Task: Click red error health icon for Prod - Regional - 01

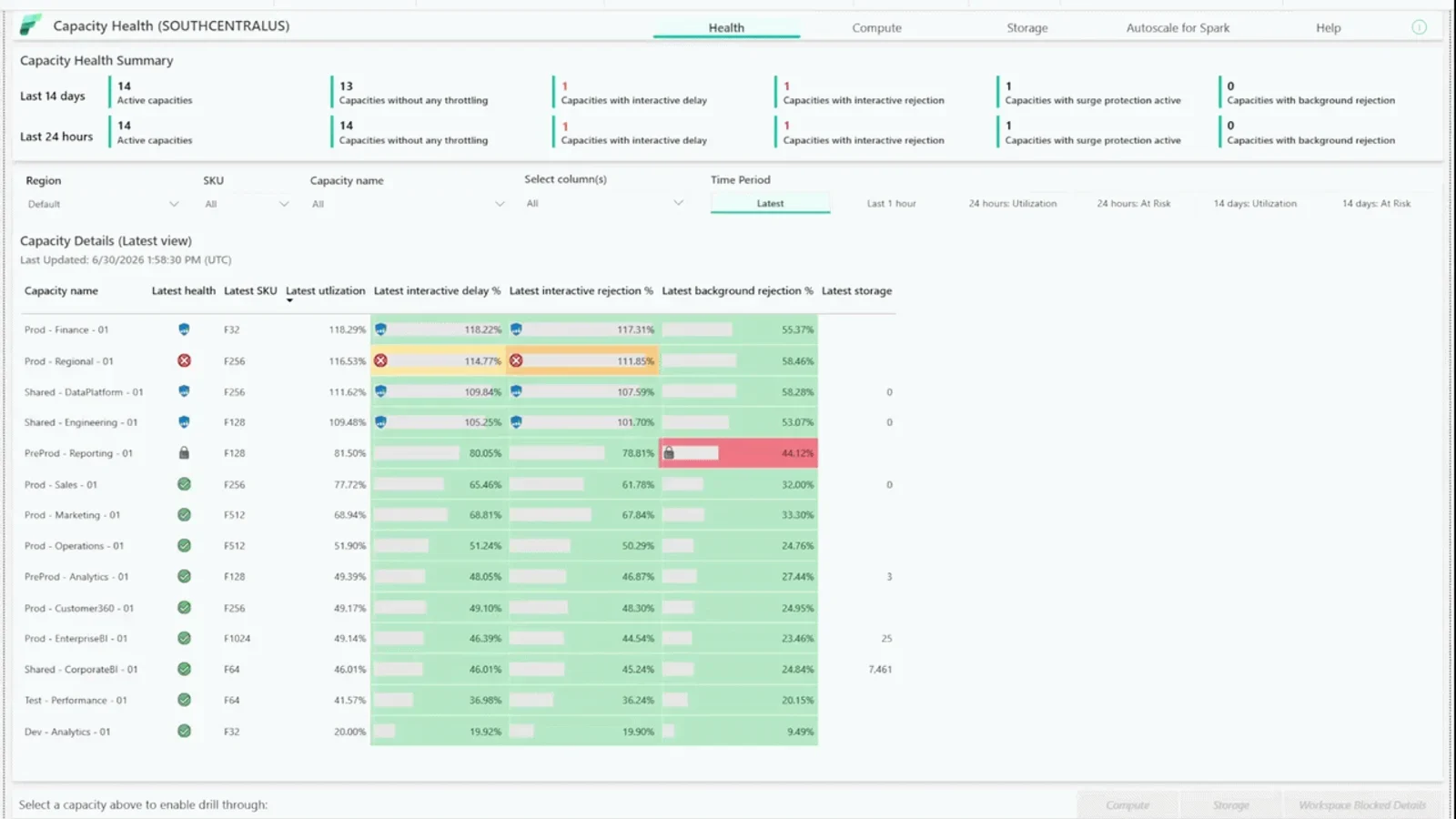Action: pyautogui.click(x=184, y=360)
